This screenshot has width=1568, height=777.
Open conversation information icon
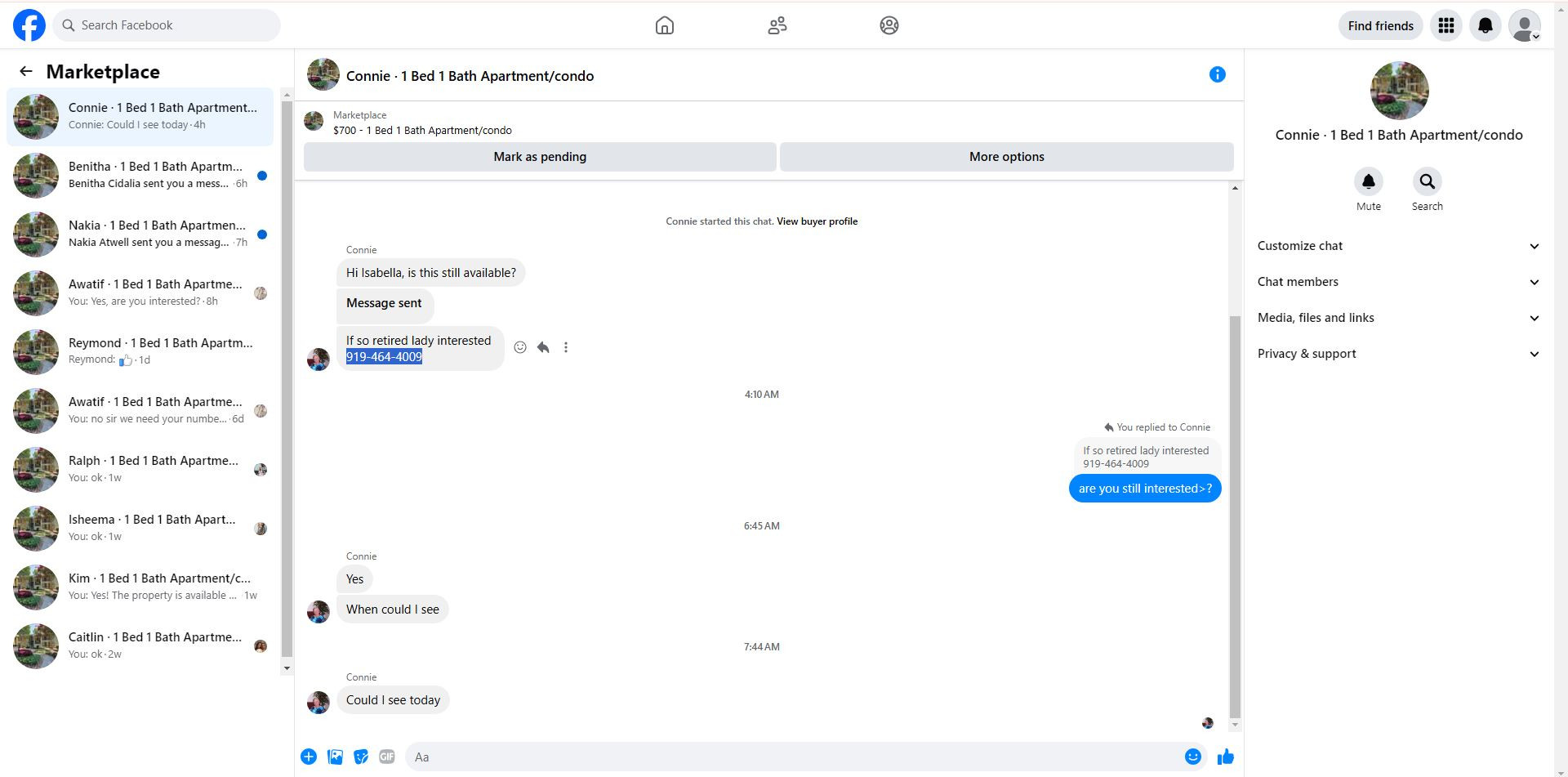(x=1217, y=74)
